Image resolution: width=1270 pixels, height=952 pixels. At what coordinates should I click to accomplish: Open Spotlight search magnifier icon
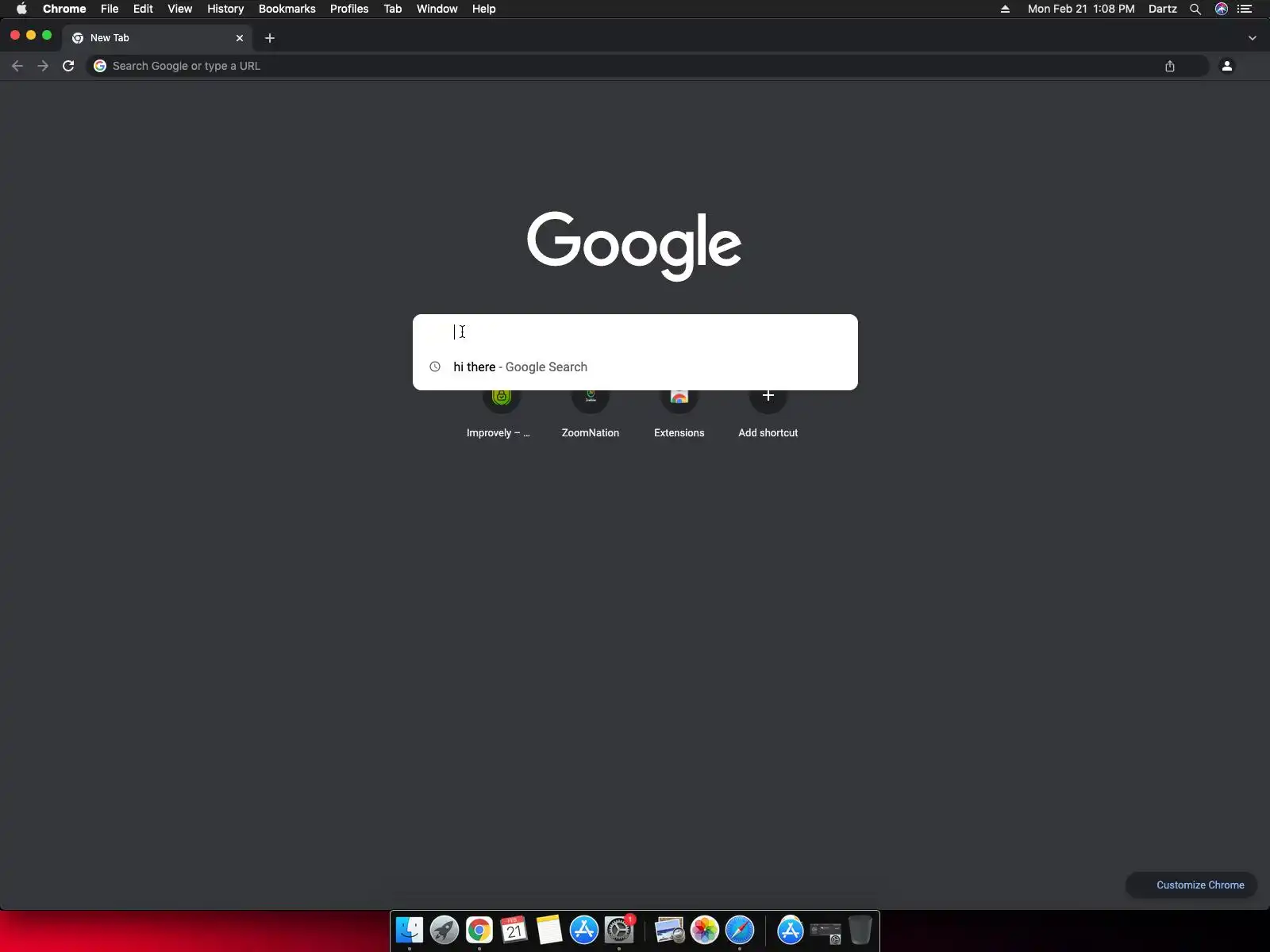click(x=1195, y=9)
